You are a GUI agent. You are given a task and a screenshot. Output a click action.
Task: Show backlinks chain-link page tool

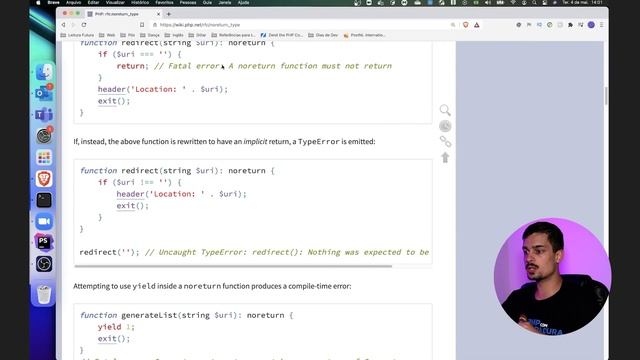coord(445,142)
